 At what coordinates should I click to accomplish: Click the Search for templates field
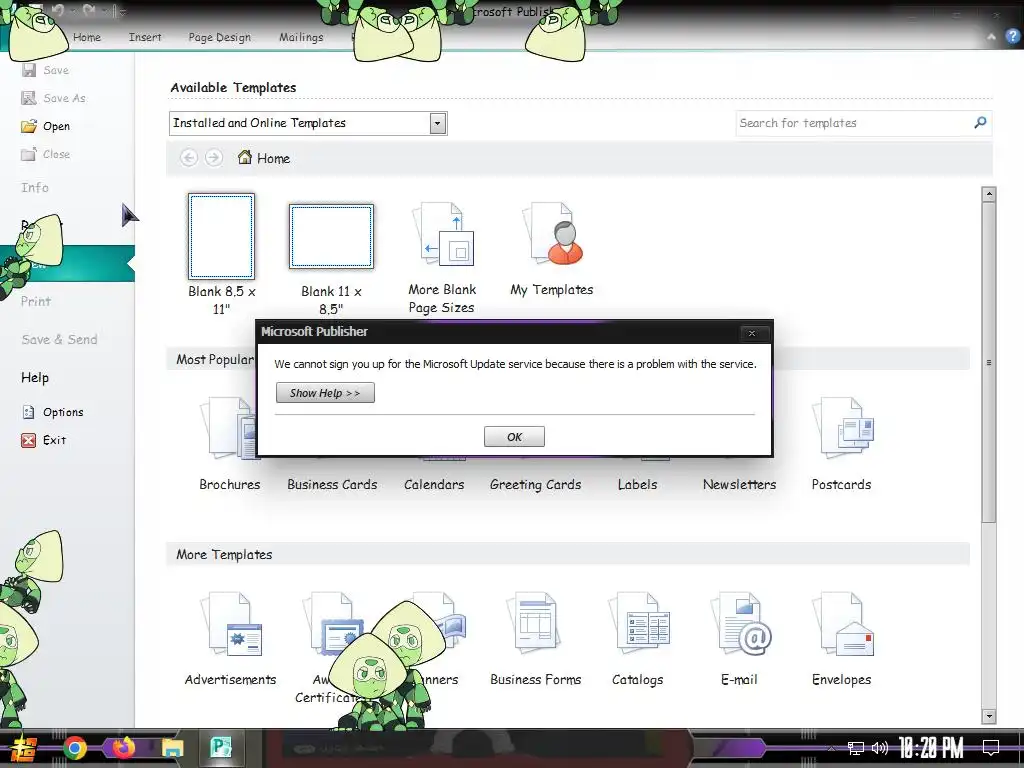(x=852, y=123)
